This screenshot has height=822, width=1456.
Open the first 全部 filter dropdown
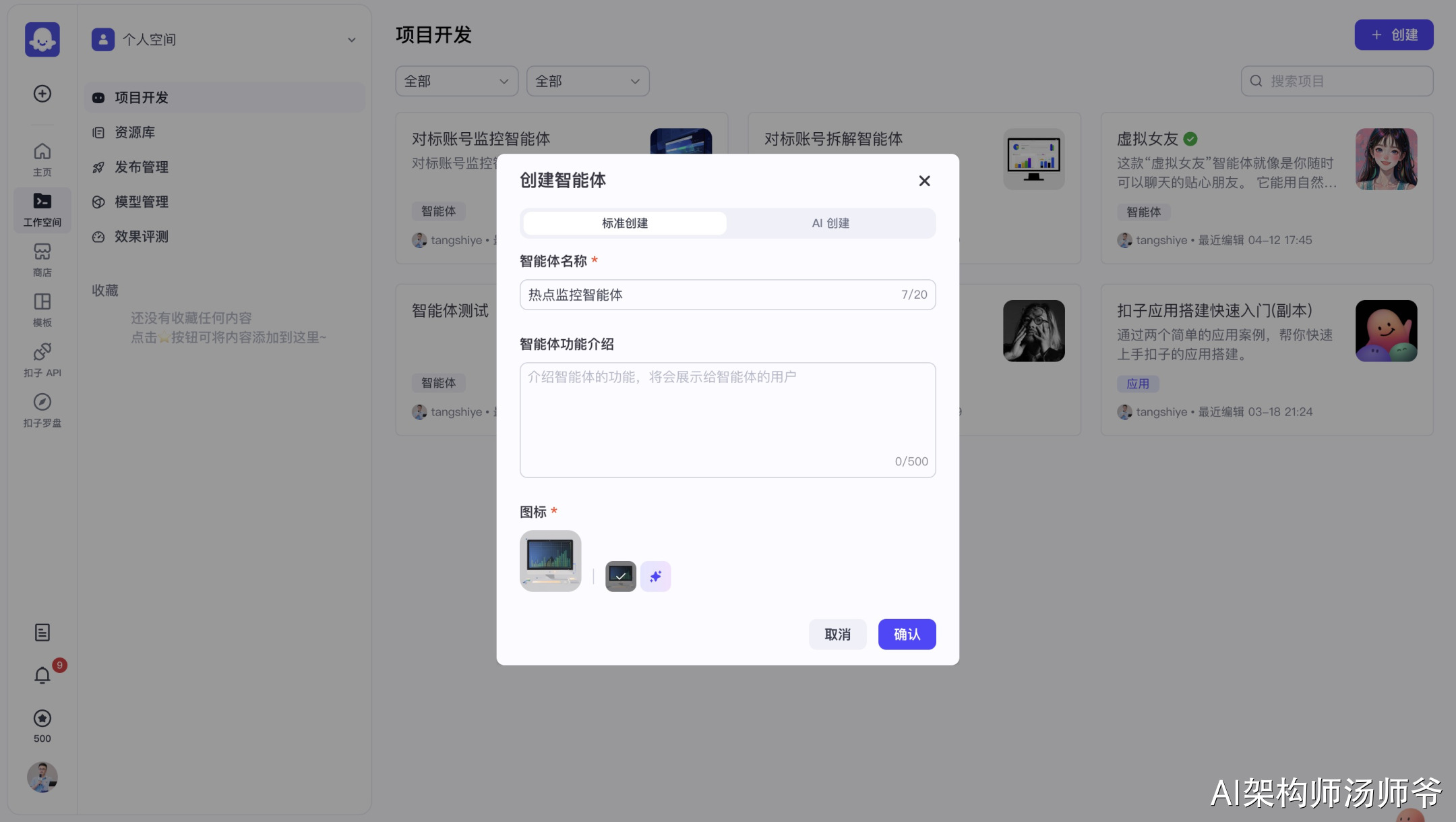[456, 81]
